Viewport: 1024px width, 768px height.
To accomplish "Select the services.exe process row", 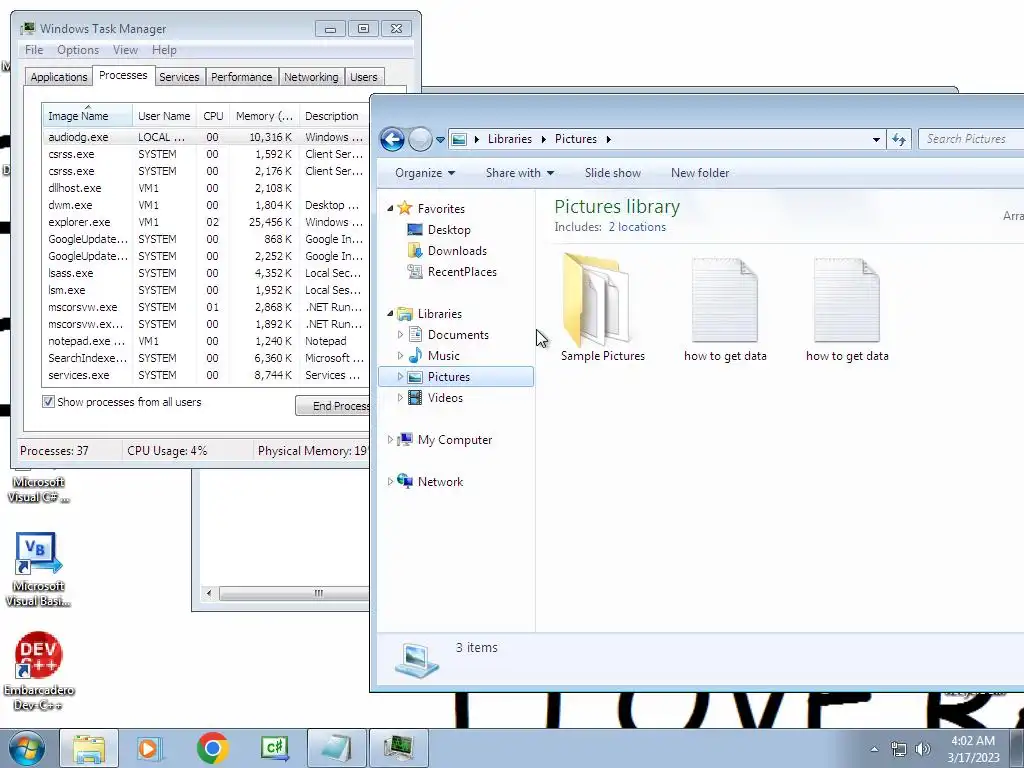I will click(206, 375).
